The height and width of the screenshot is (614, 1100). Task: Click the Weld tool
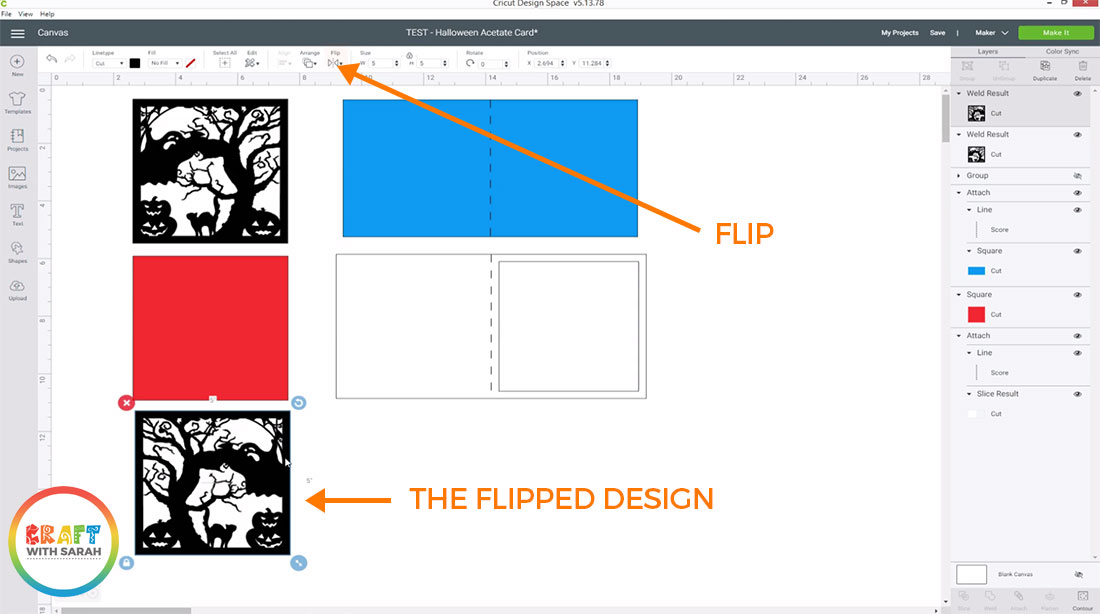(x=990, y=599)
